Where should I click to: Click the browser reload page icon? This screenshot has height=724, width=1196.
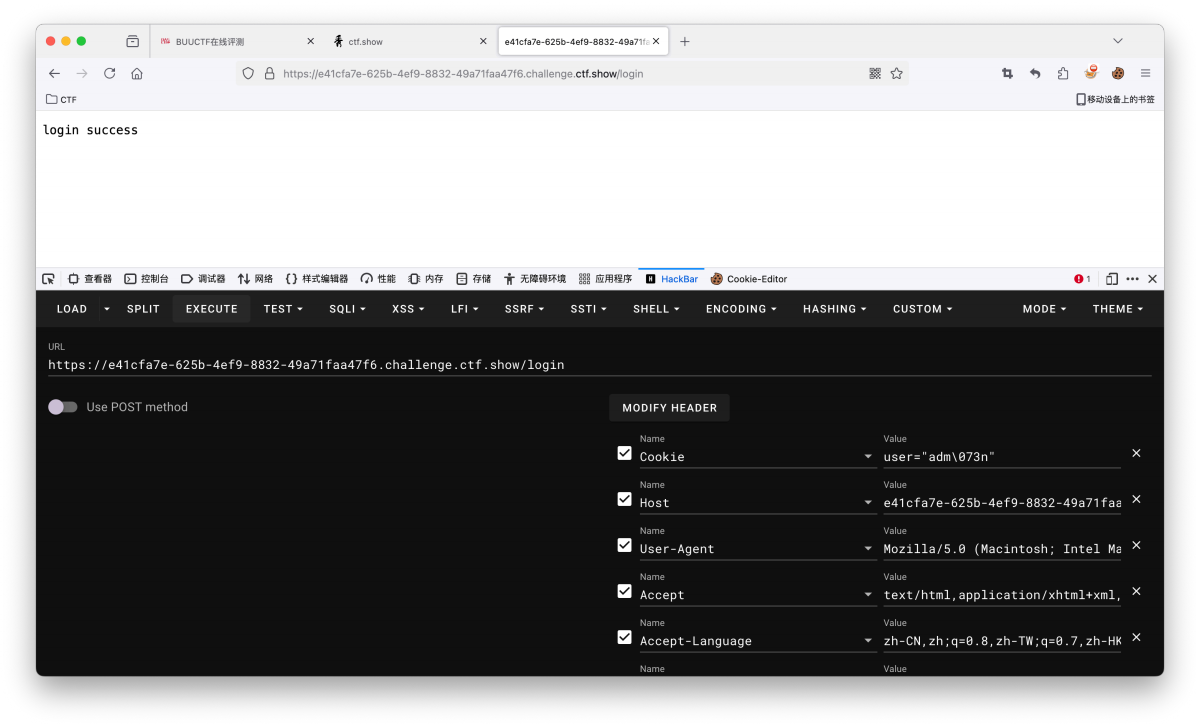(x=110, y=73)
